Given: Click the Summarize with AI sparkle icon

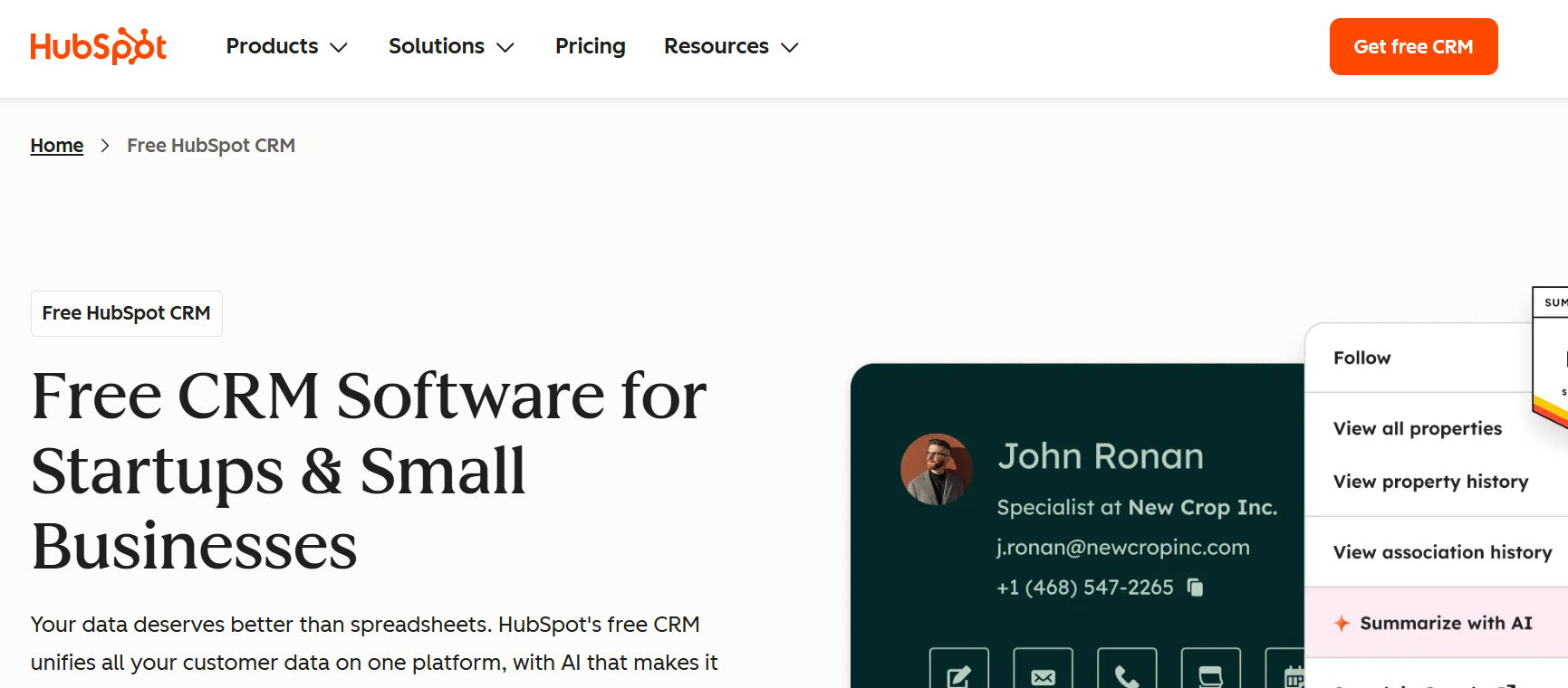Looking at the screenshot, I should pyautogui.click(x=1342, y=623).
